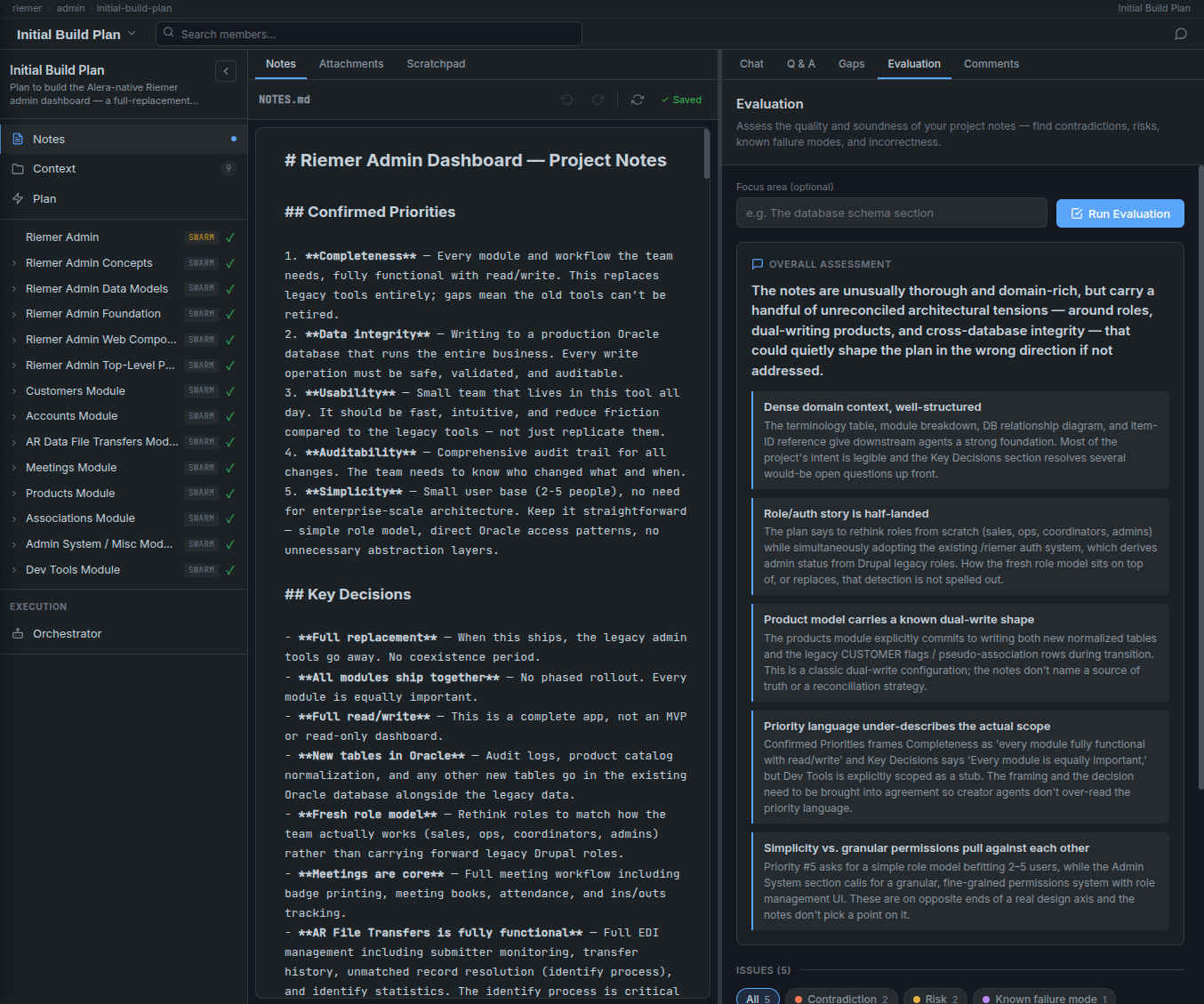Image resolution: width=1204 pixels, height=1004 pixels.
Task: Filter issues by Contradiction
Action: (841, 999)
